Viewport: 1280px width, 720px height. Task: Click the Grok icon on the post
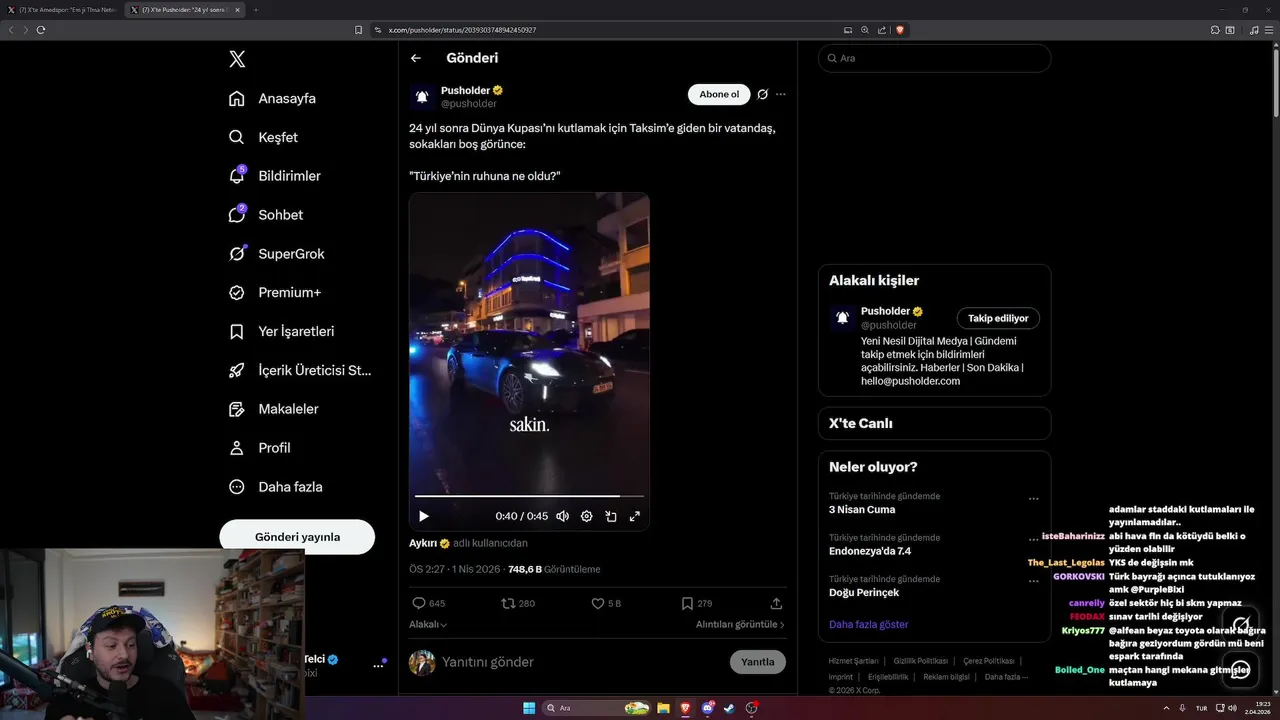tap(762, 94)
